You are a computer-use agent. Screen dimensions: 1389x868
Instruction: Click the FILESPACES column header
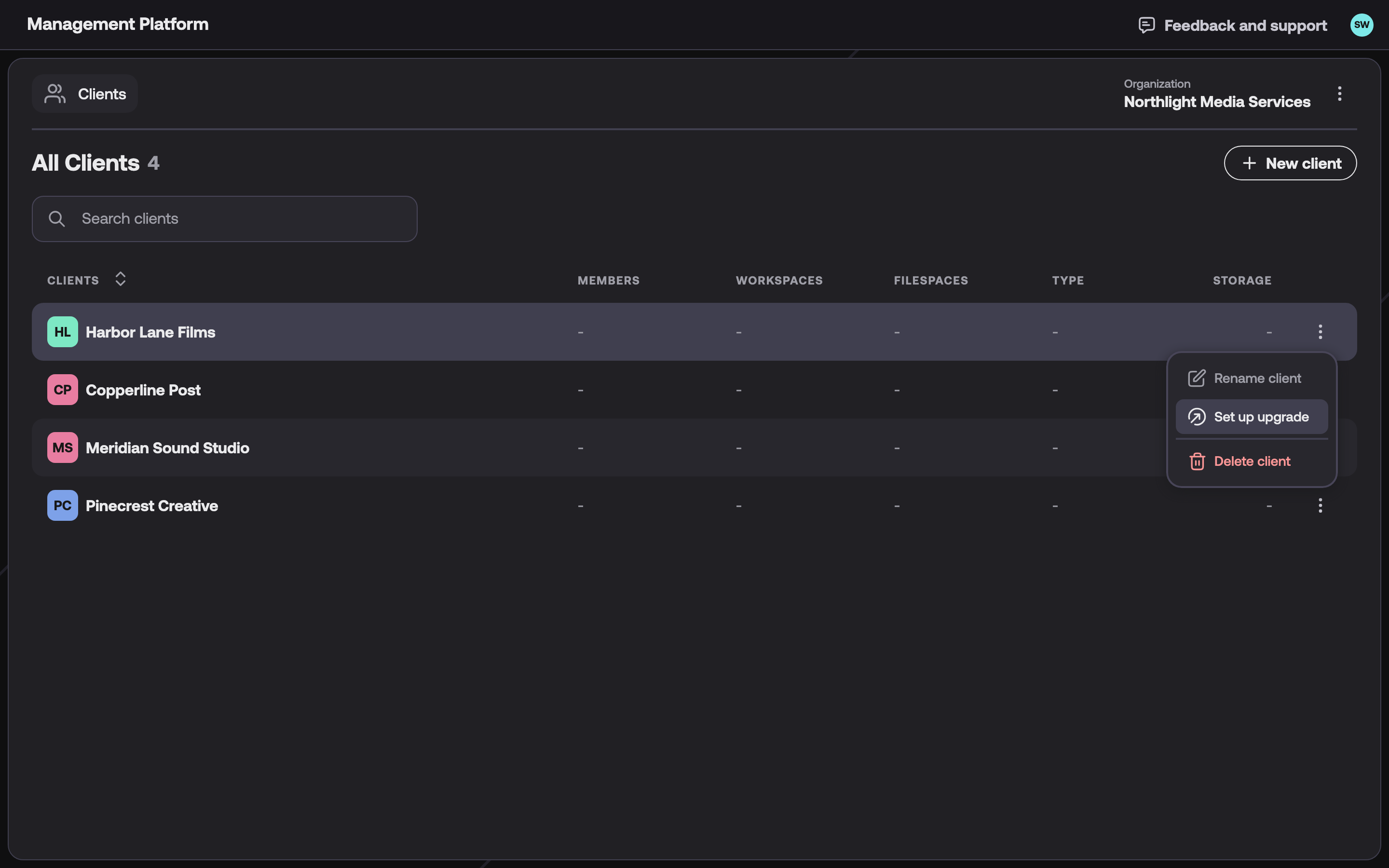tap(930, 280)
